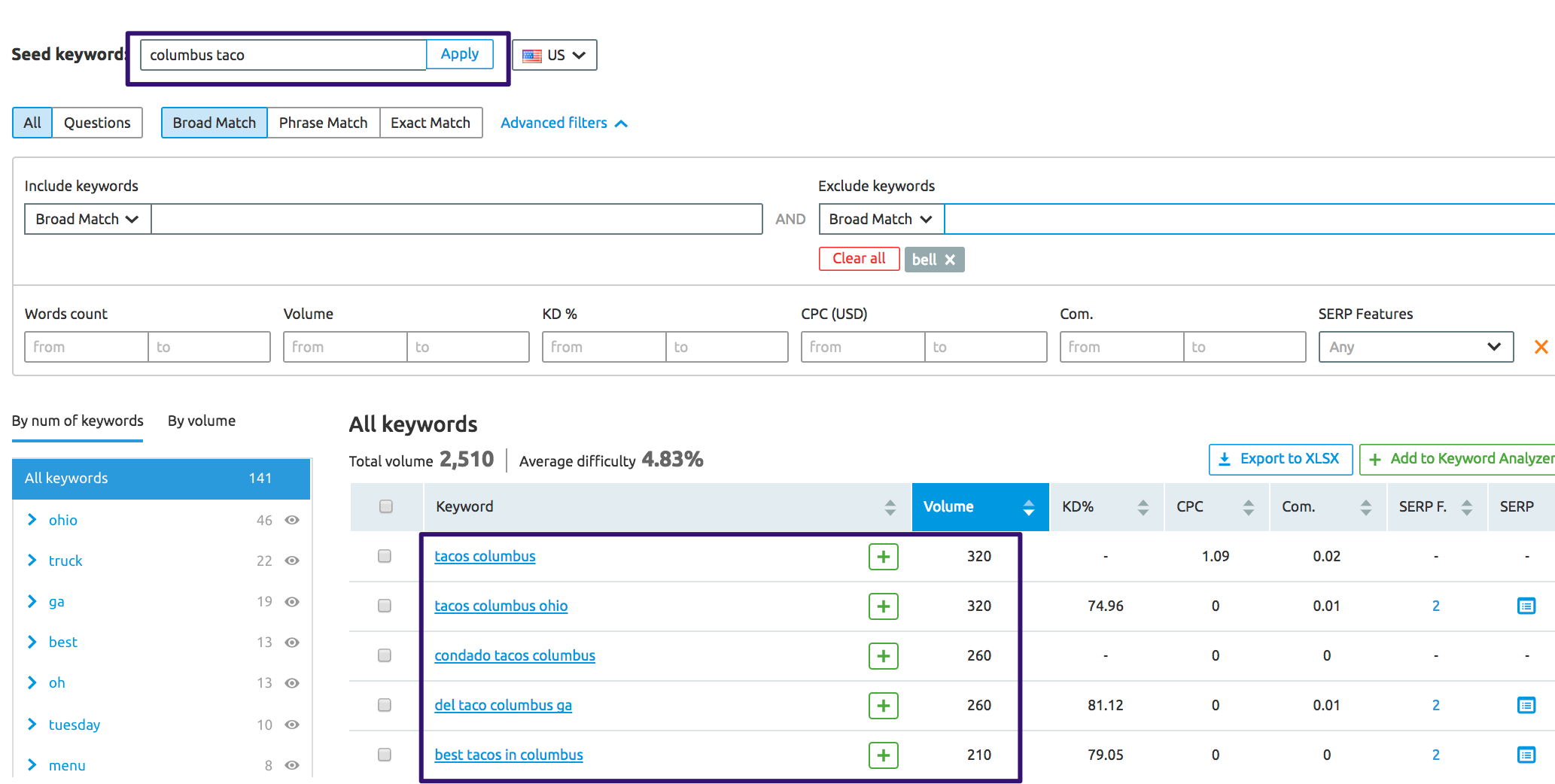Add 'del taco columbus ga' via plus icon
Image resolution: width=1555 pixels, height=784 pixels.
(x=883, y=706)
